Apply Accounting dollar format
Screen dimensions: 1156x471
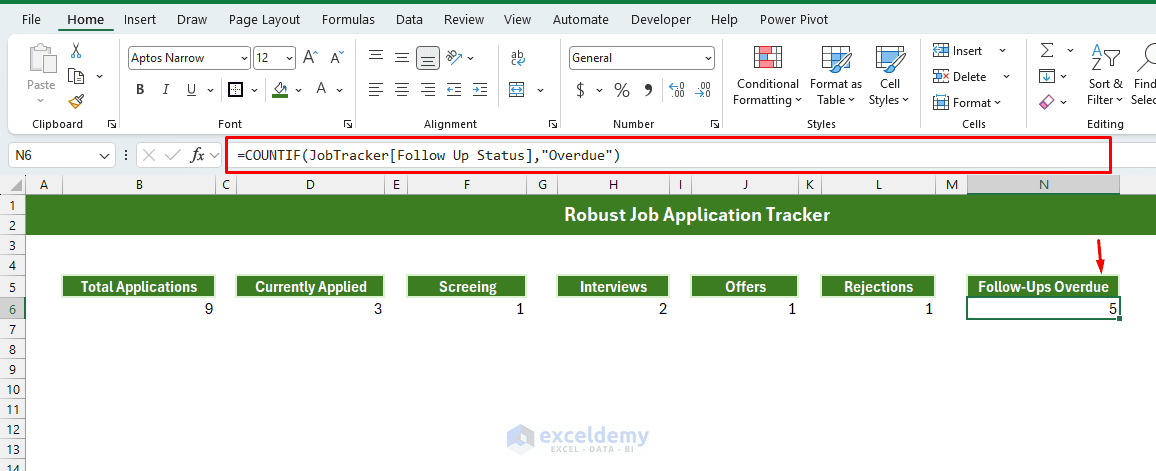[580, 90]
